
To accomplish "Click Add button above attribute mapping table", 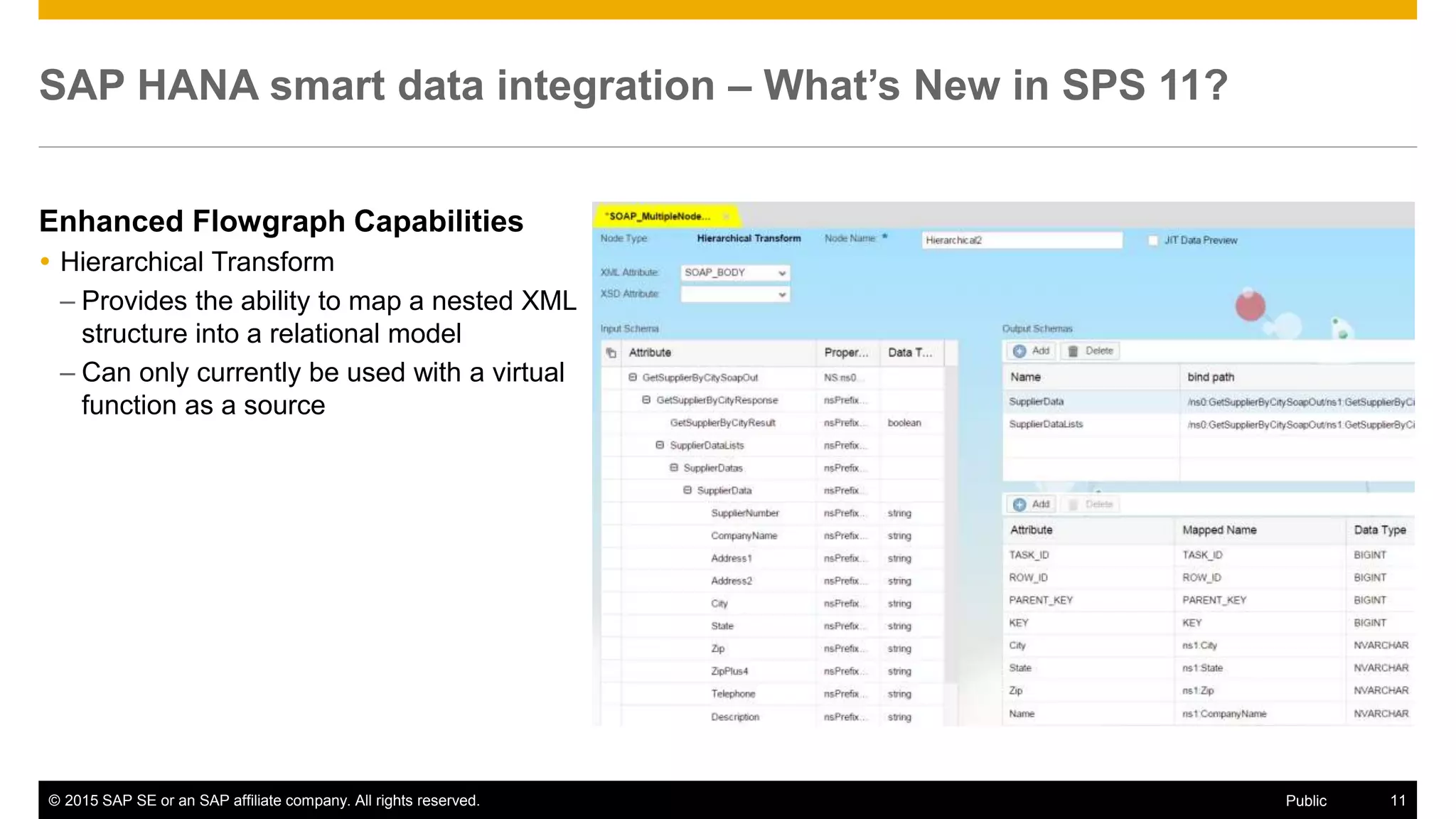I will (x=1032, y=504).
